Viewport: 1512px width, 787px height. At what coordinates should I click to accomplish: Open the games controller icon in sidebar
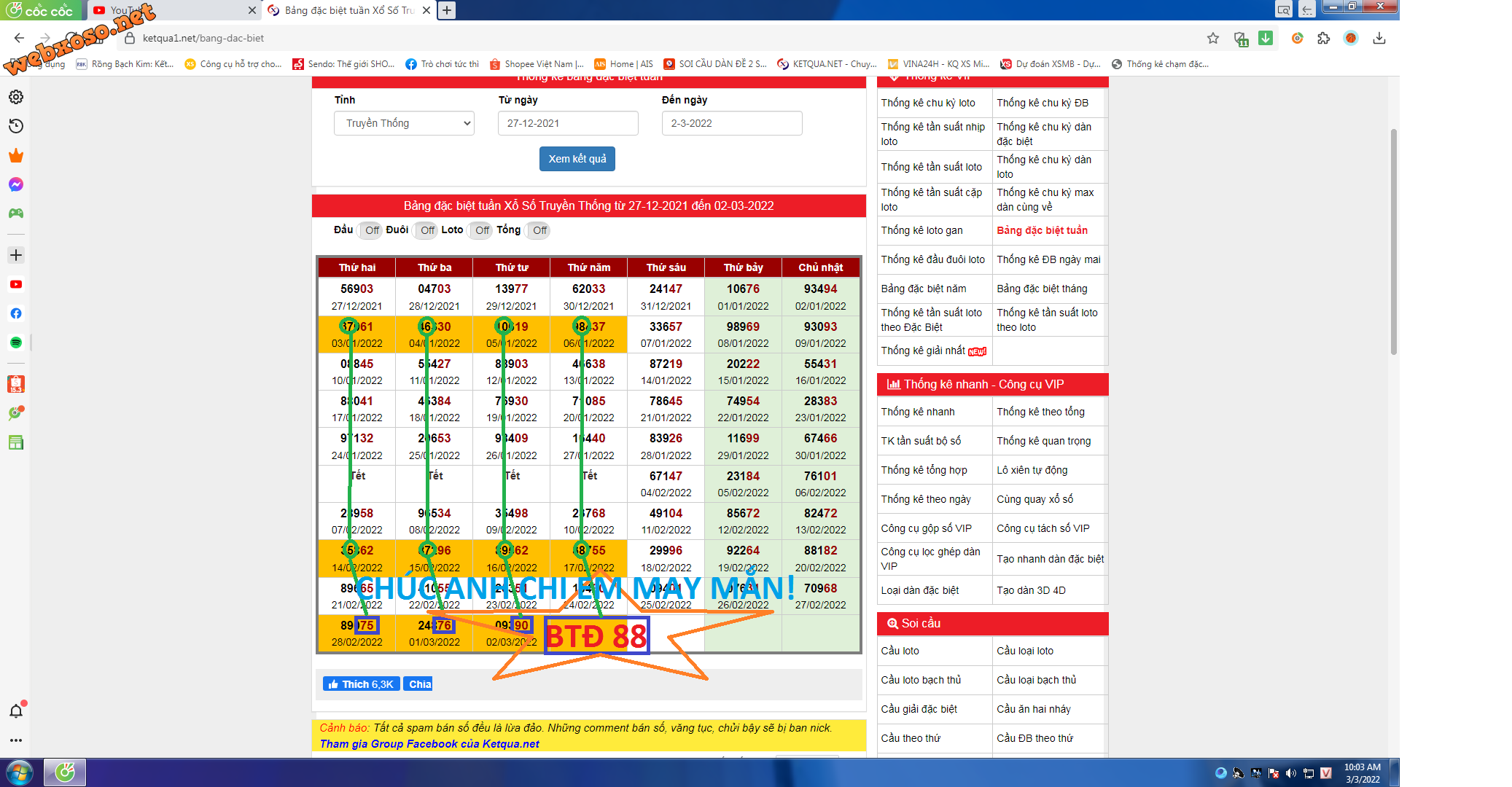point(16,214)
